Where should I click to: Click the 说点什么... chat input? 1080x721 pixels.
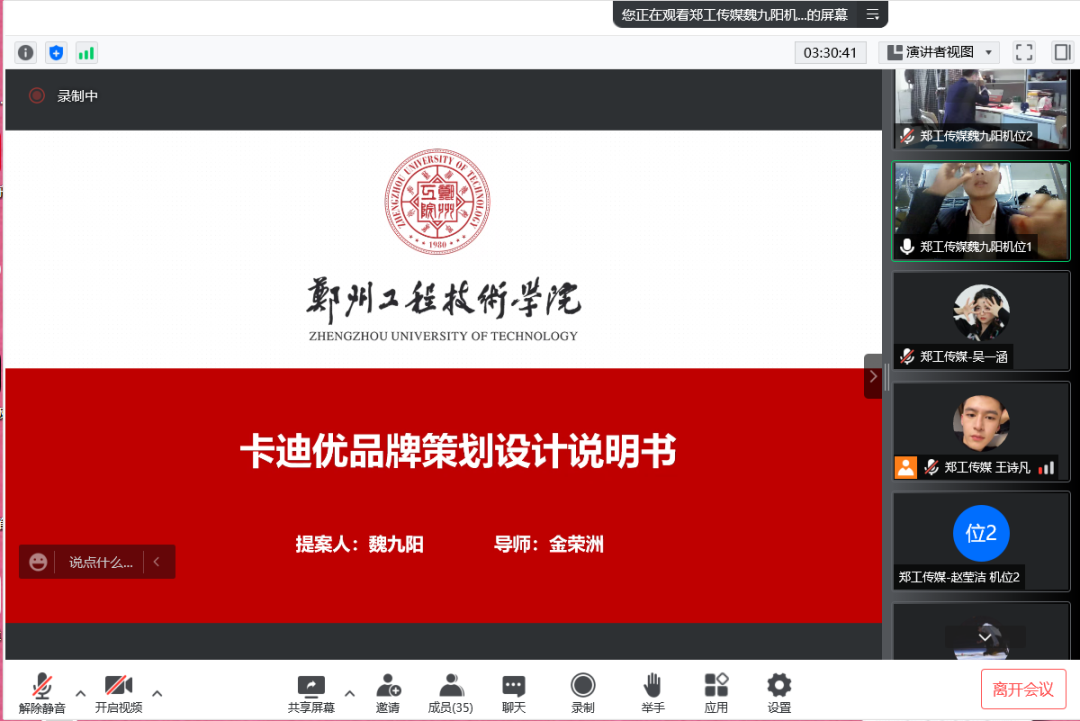[x=101, y=563]
